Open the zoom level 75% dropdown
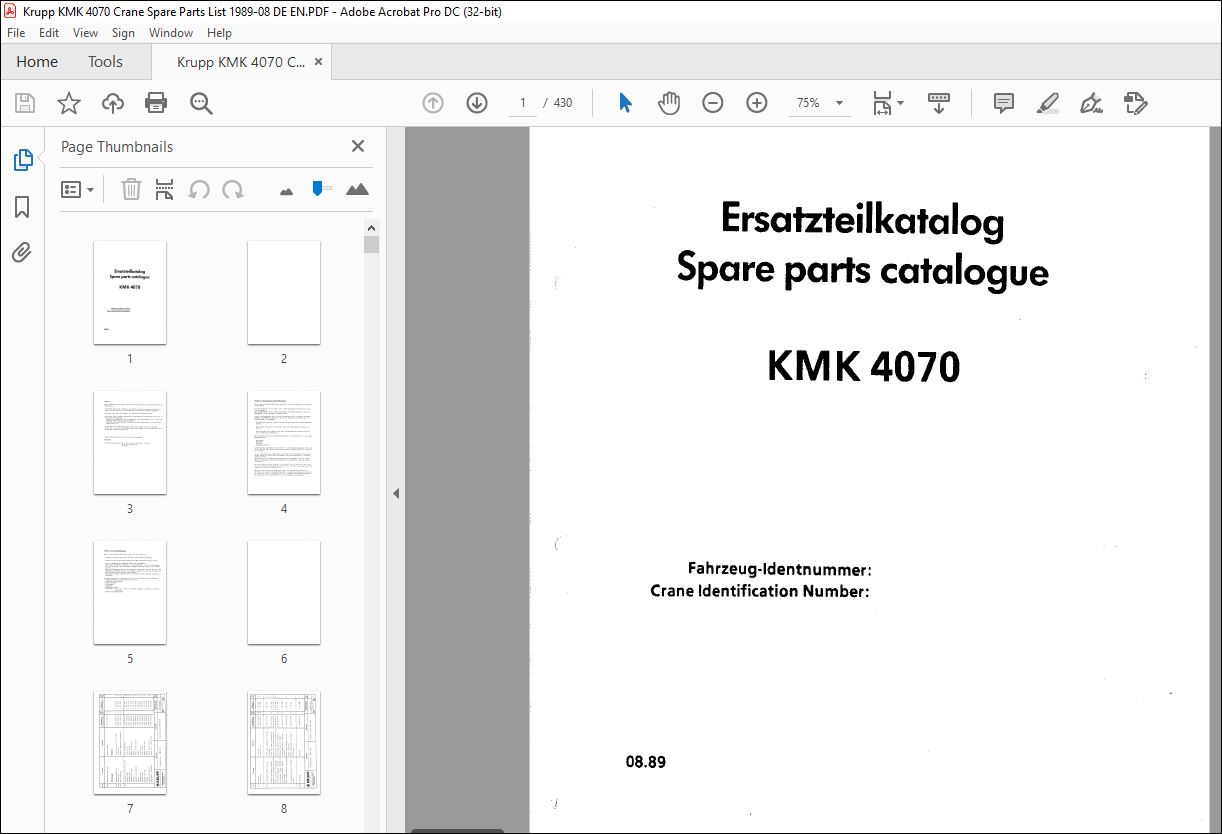This screenshot has width=1222, height=834. click(x=839, y=103)
